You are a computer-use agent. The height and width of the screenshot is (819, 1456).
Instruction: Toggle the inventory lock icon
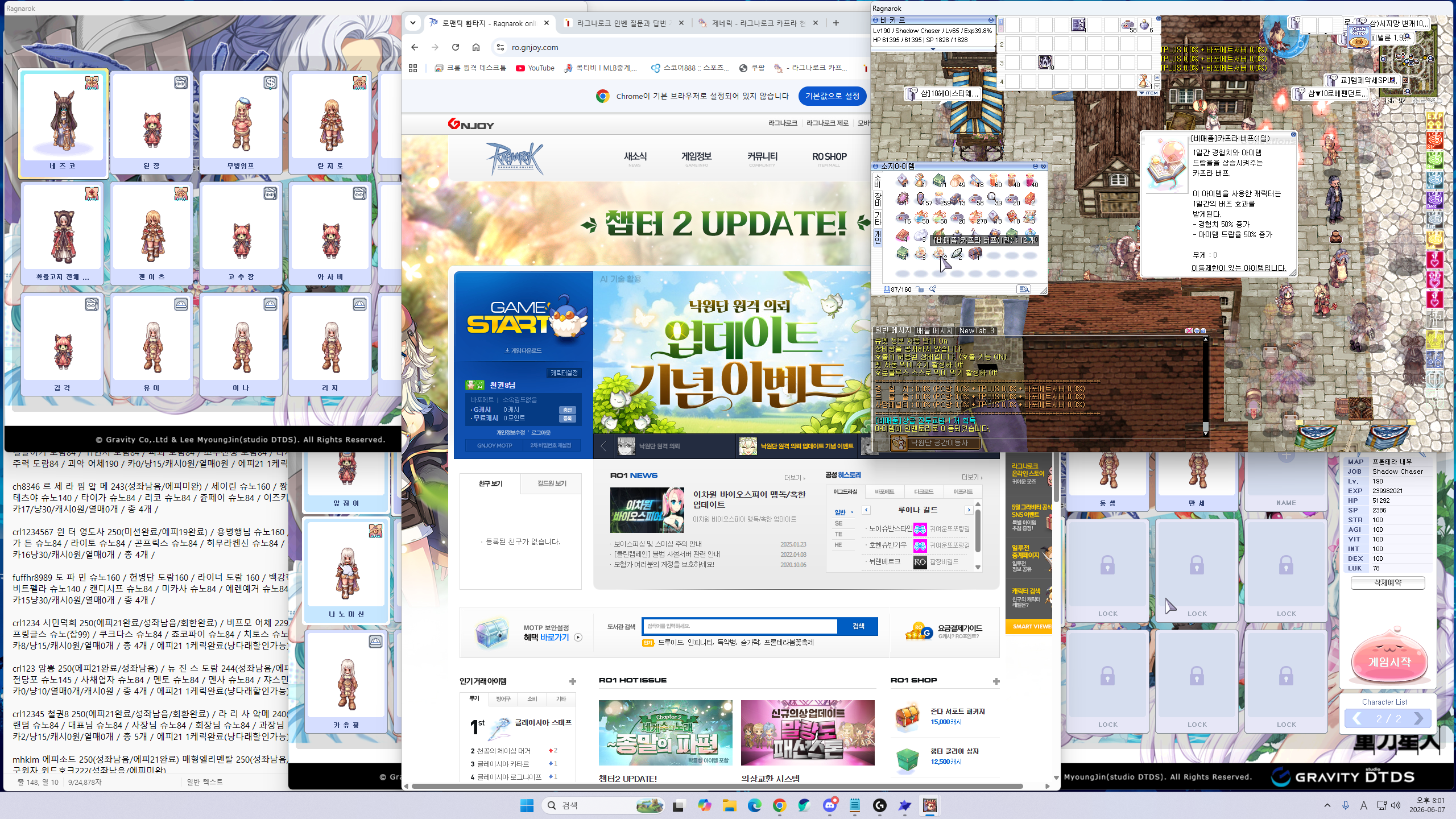point(920,289)
